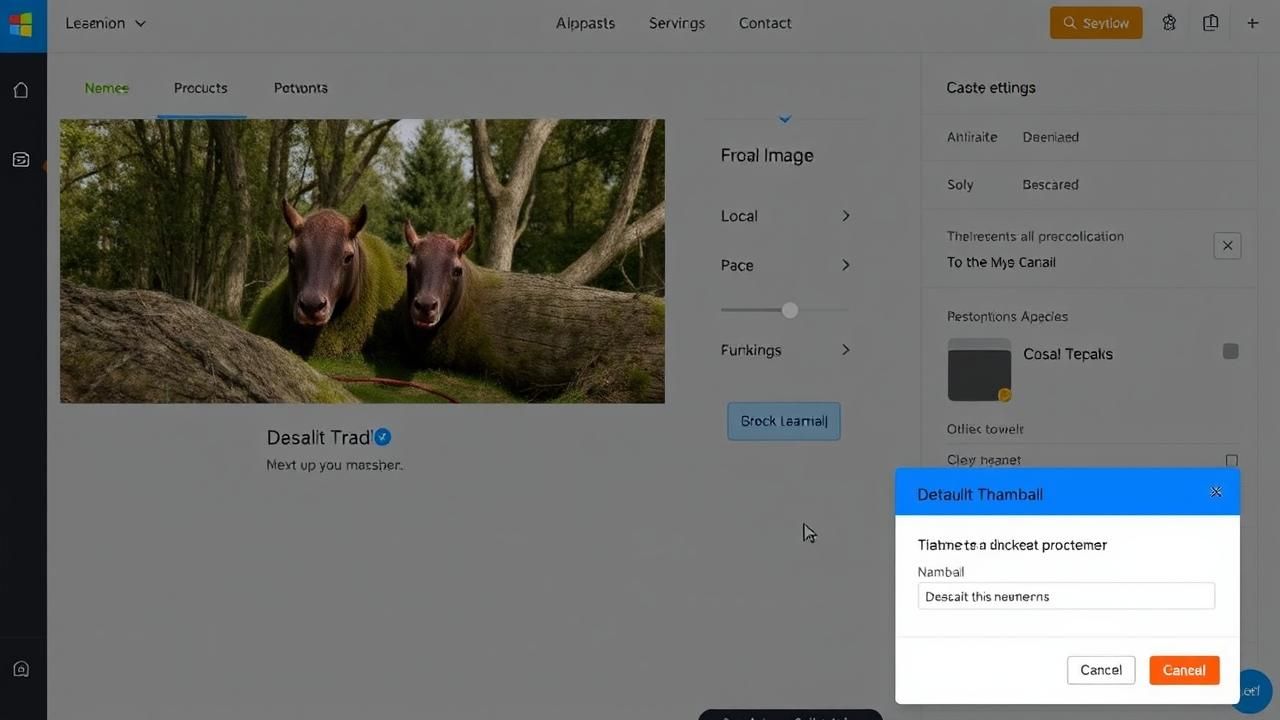This screenshot has width=1280, height=720.
Task: Switch to the Proucts tab
Action: (200, 88)
